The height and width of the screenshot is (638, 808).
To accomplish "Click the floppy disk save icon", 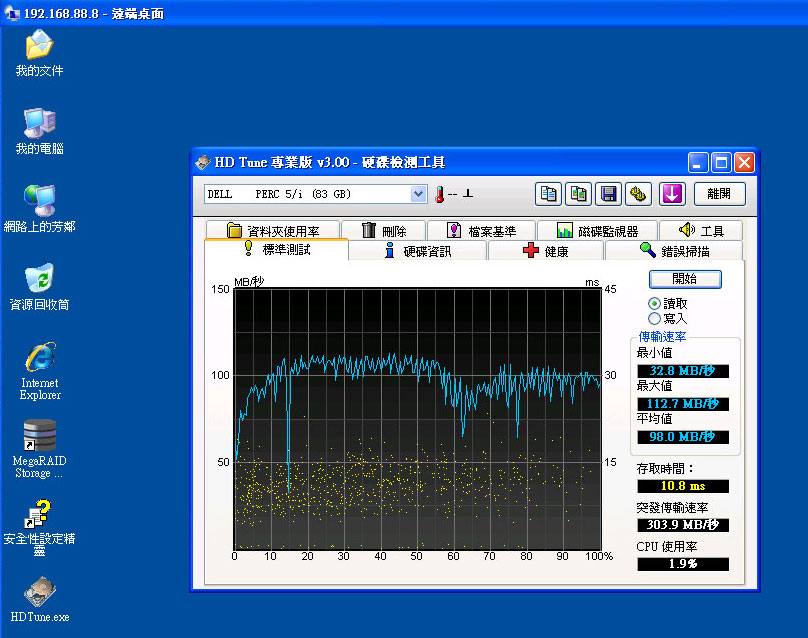I will point(608,193).
